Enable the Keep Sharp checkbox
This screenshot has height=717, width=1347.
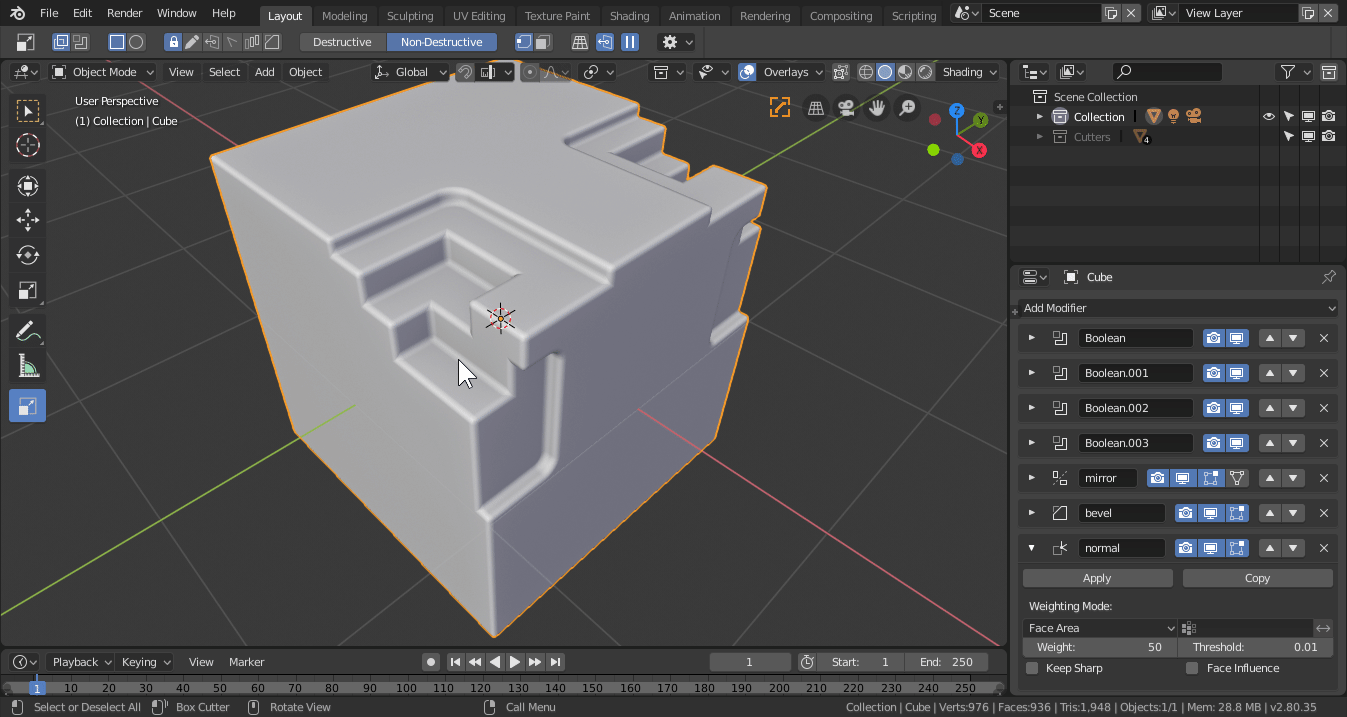1033,668
